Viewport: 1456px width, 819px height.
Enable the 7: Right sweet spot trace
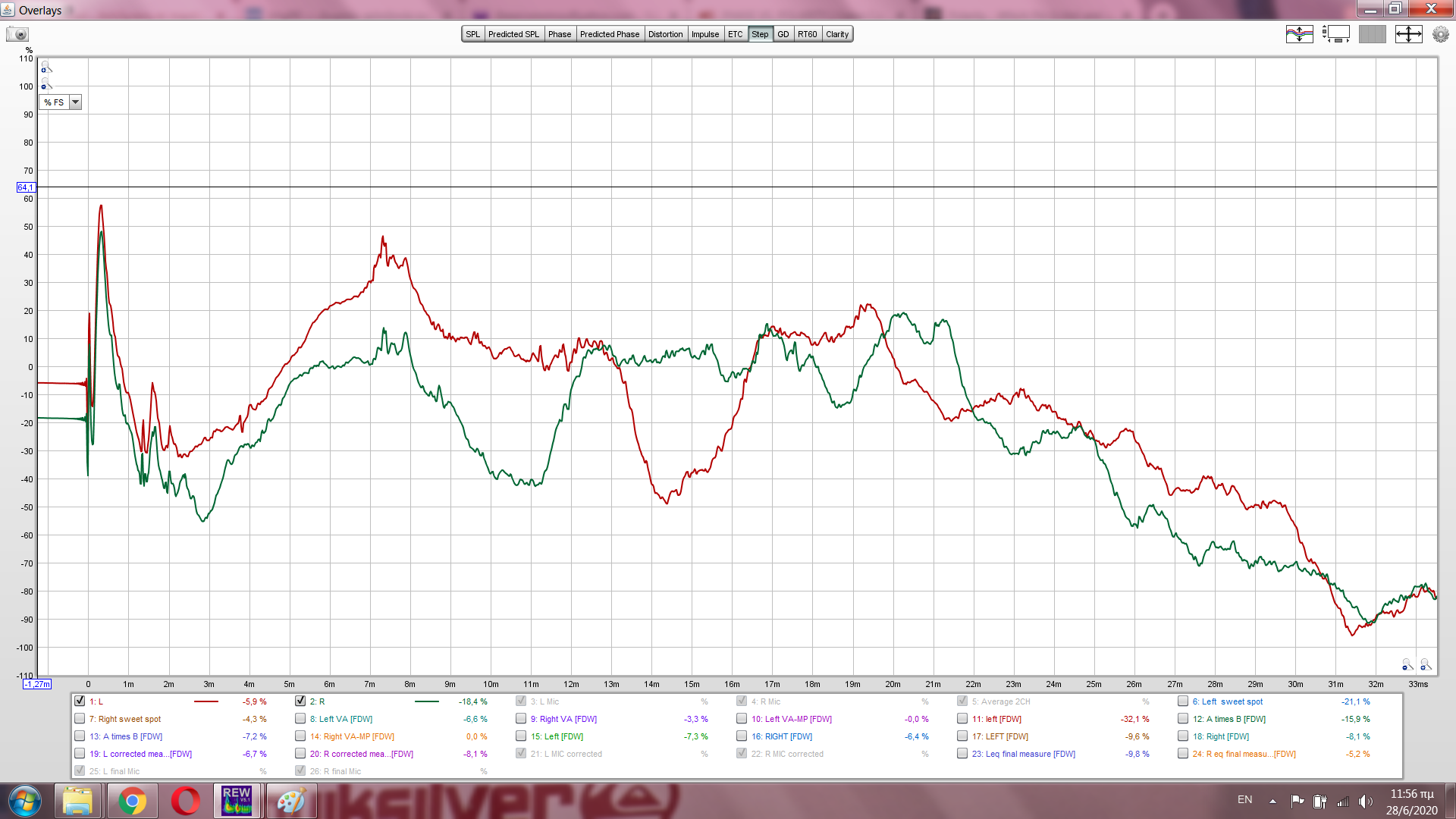click(x=80, y=719)
